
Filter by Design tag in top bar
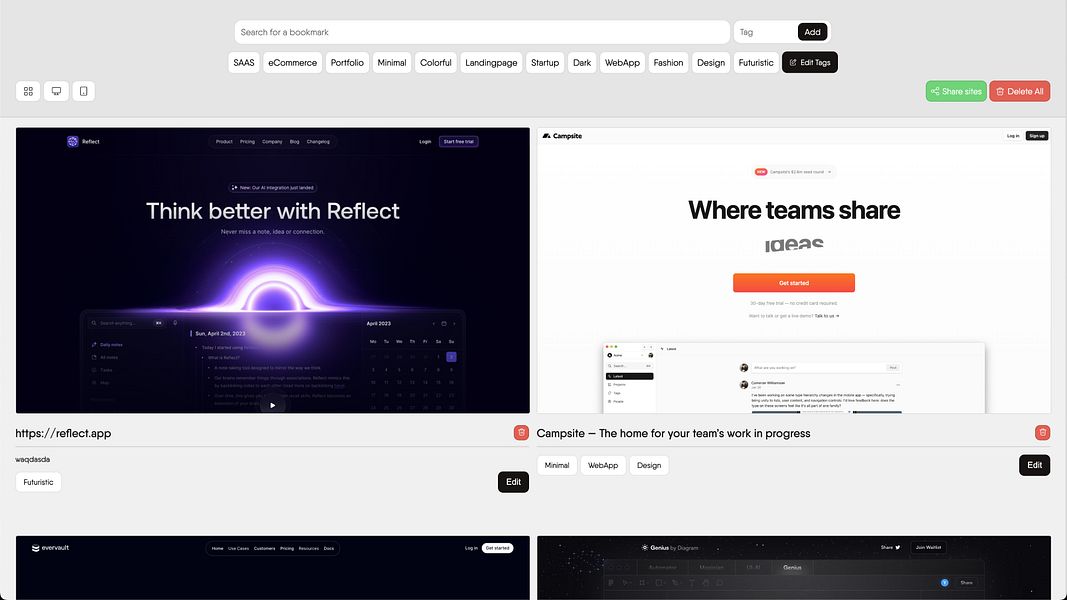click(711, 63)
